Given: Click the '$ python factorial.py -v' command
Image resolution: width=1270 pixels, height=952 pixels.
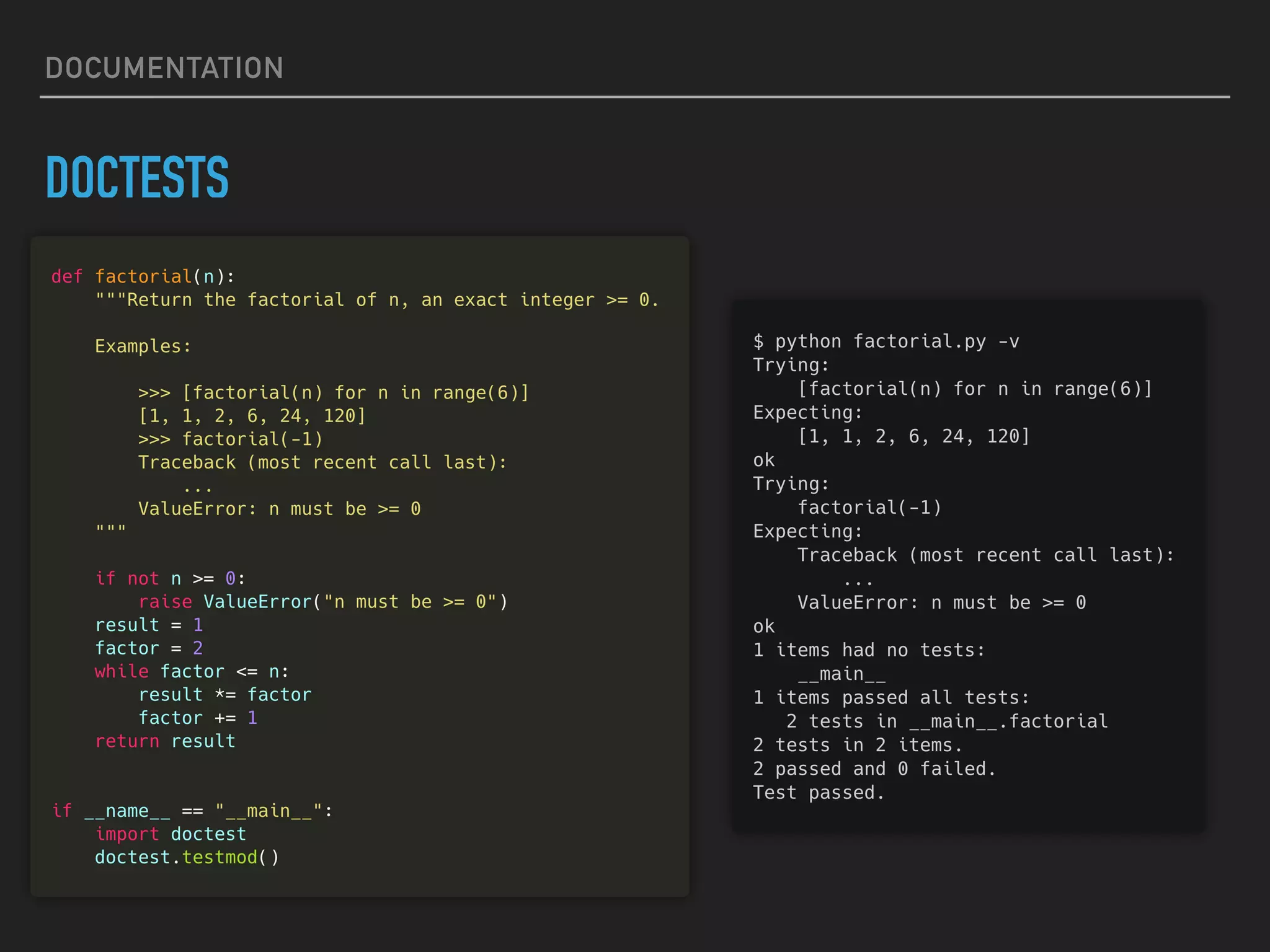Looking at the screenshot, I should [886, 342].
